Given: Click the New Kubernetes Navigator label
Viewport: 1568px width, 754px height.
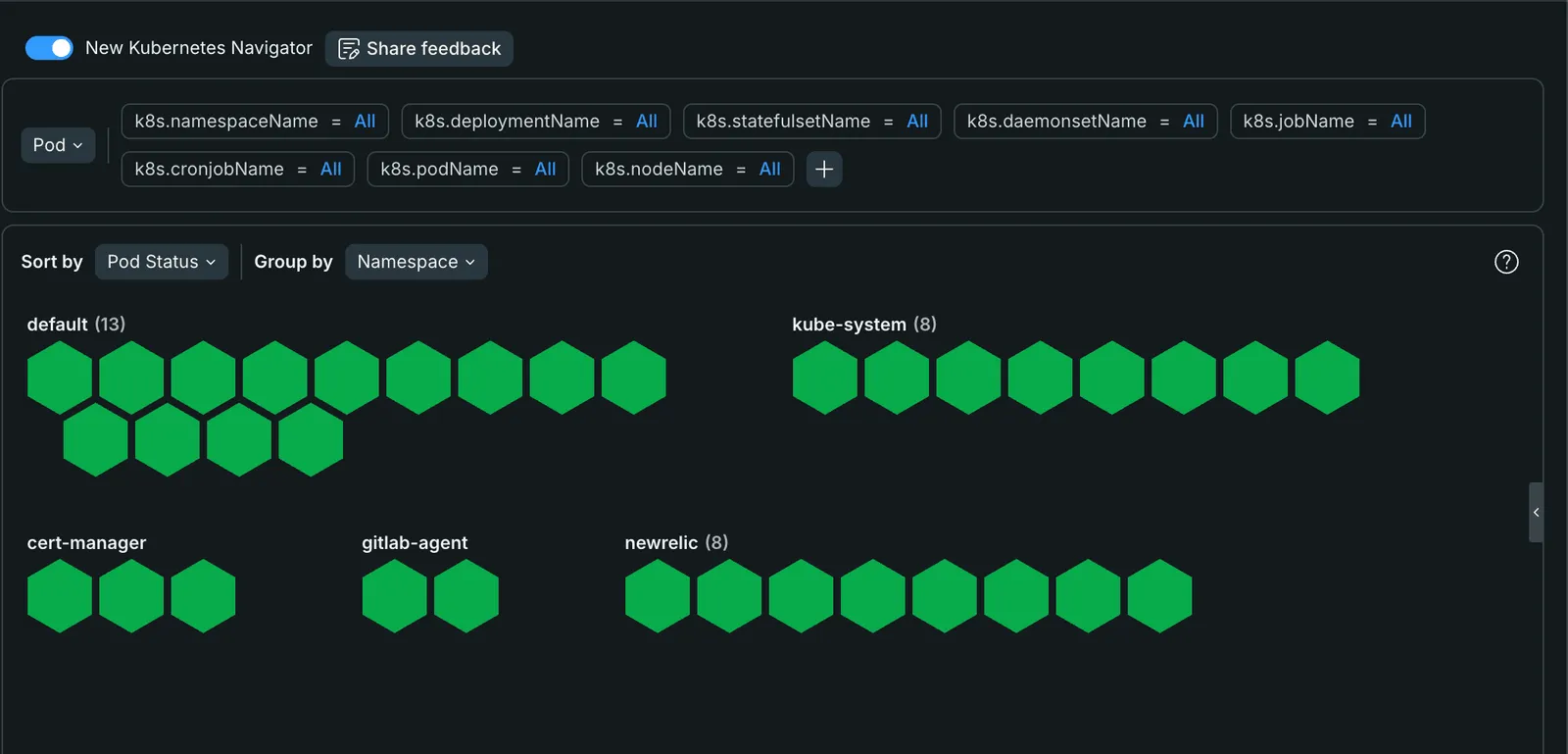Looking at the screenshot, I should tap(199, 48).
